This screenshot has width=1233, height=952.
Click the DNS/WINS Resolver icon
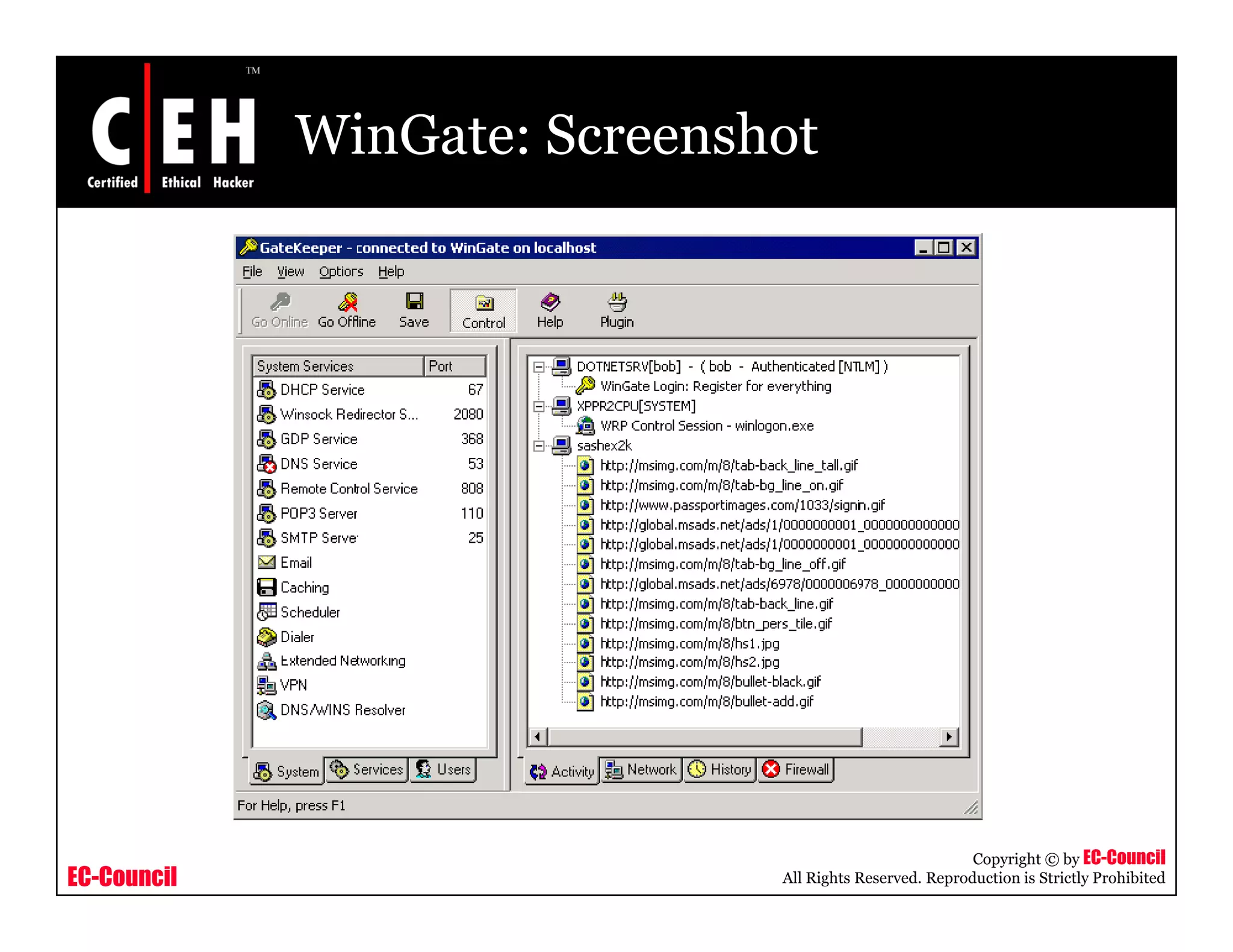coord(266,710)
